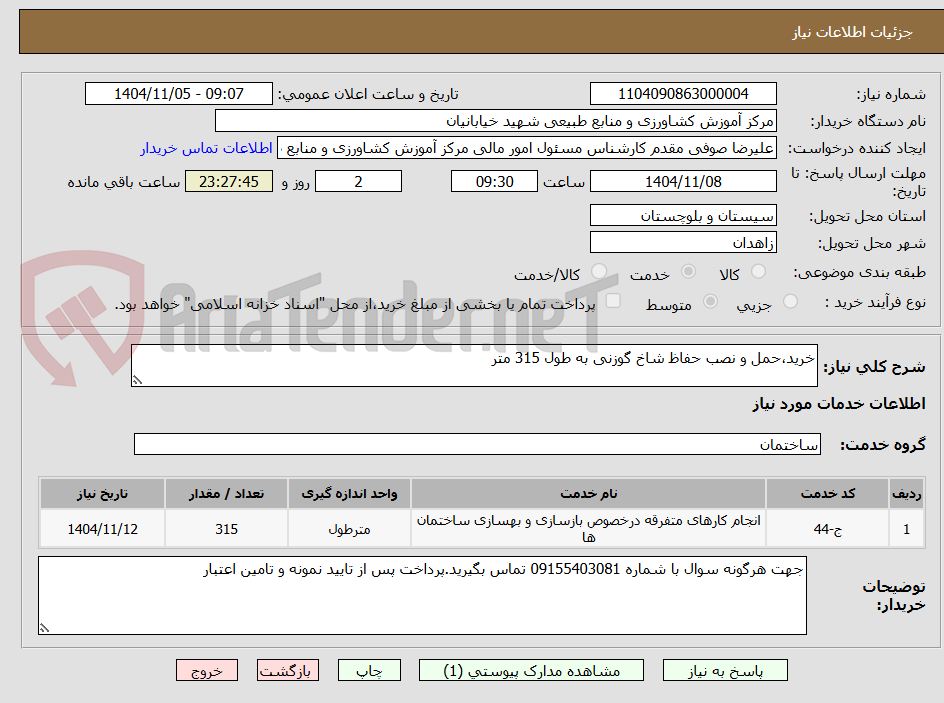Click the شرح کلی نیاز text area
This screenshot has height=703, width=944.
coord(474,366)
